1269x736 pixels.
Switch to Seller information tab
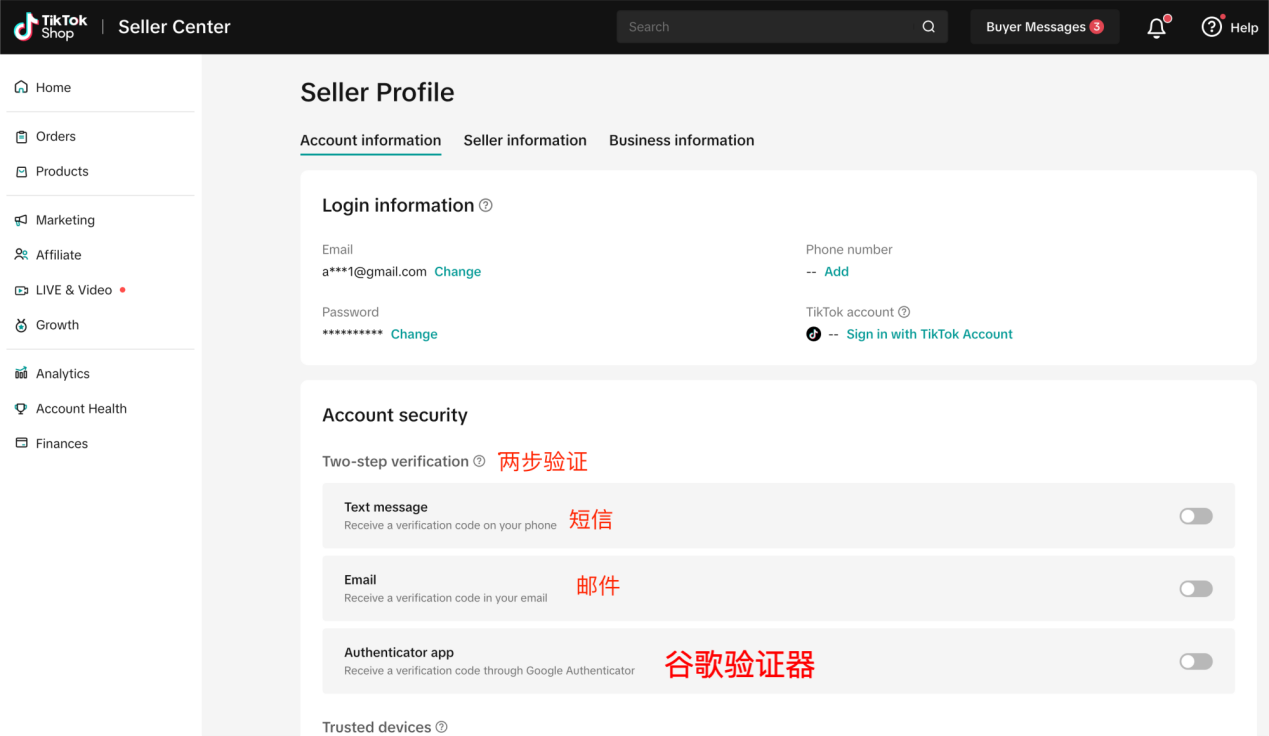click(x=525, y=140)
